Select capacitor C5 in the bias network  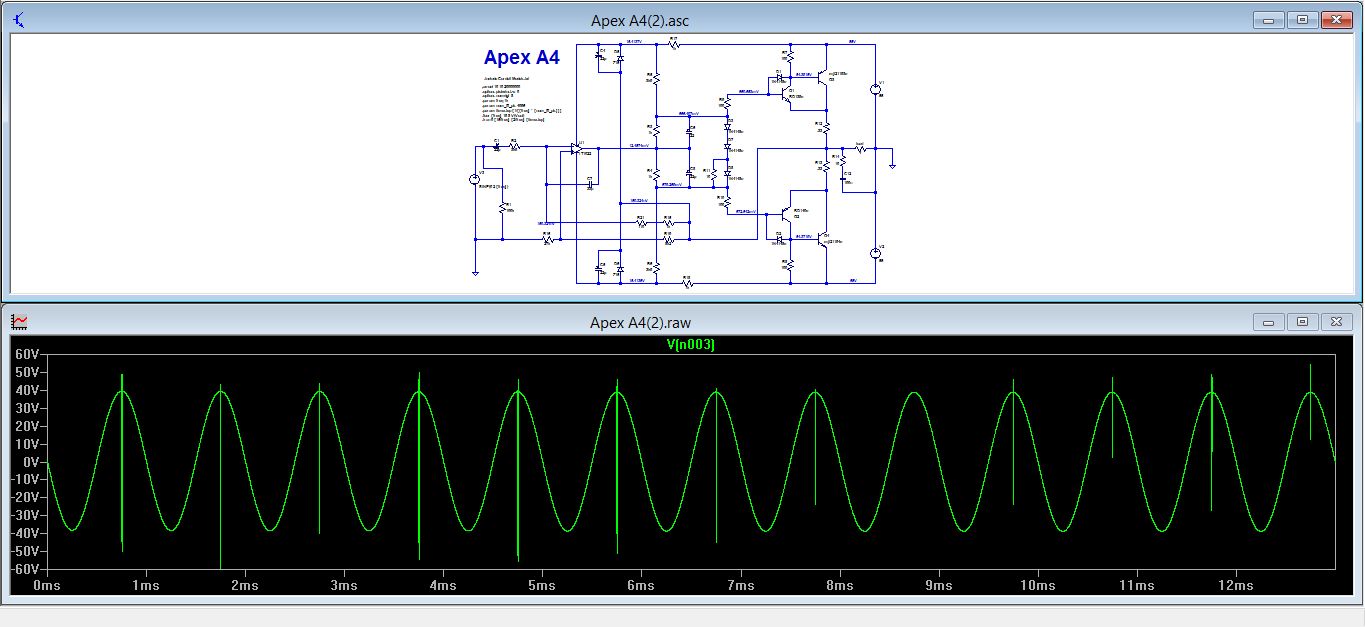(x=689, y=131)
